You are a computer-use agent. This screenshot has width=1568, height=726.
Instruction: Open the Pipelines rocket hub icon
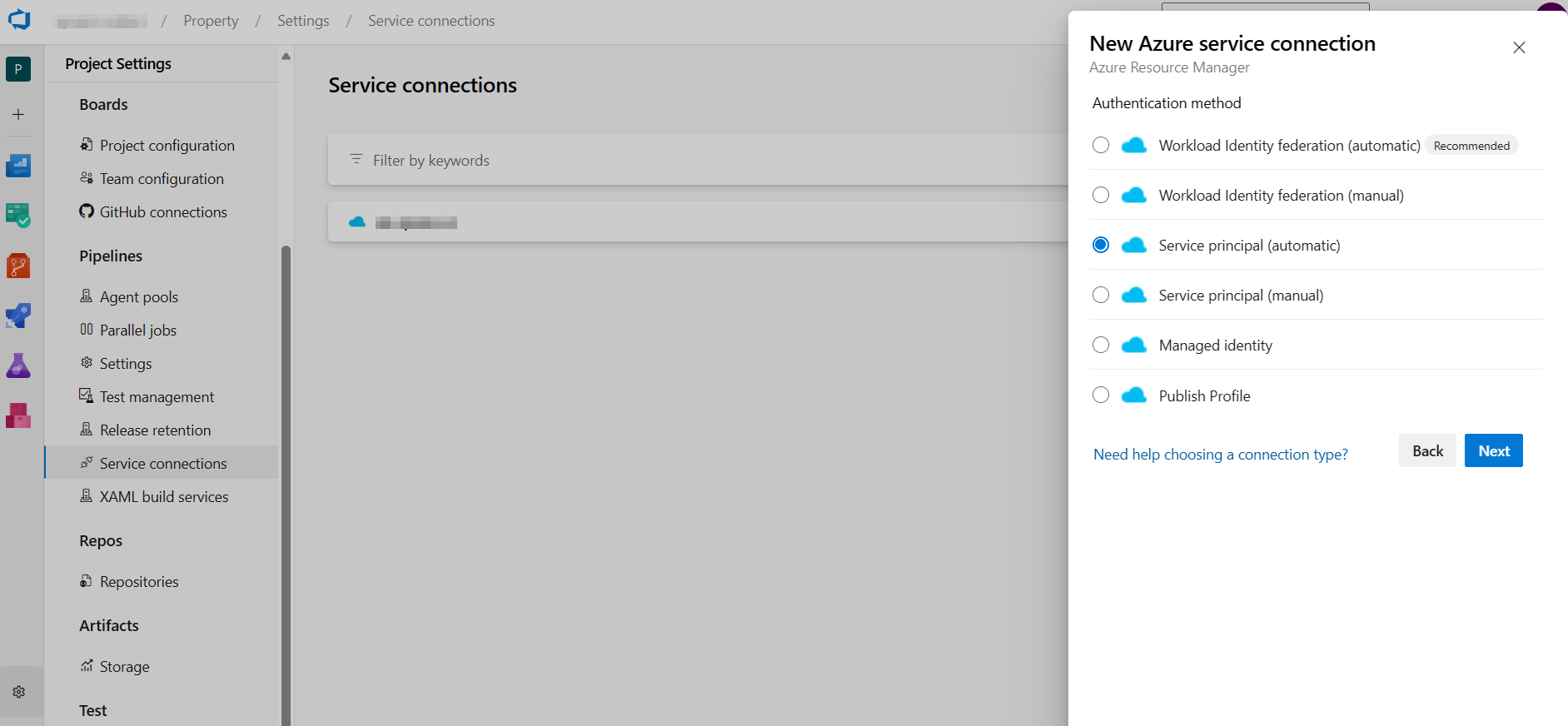point(18,316)
